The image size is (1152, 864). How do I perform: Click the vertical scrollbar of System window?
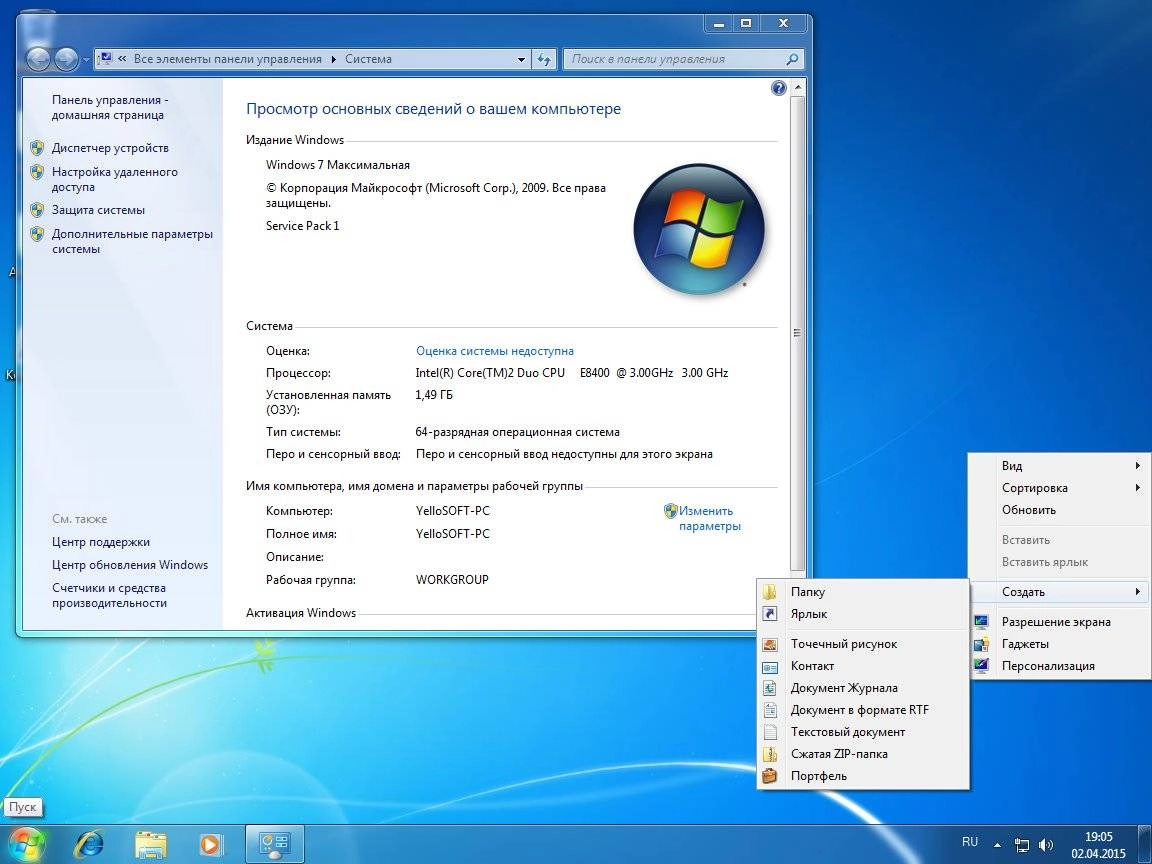[797, 334]
